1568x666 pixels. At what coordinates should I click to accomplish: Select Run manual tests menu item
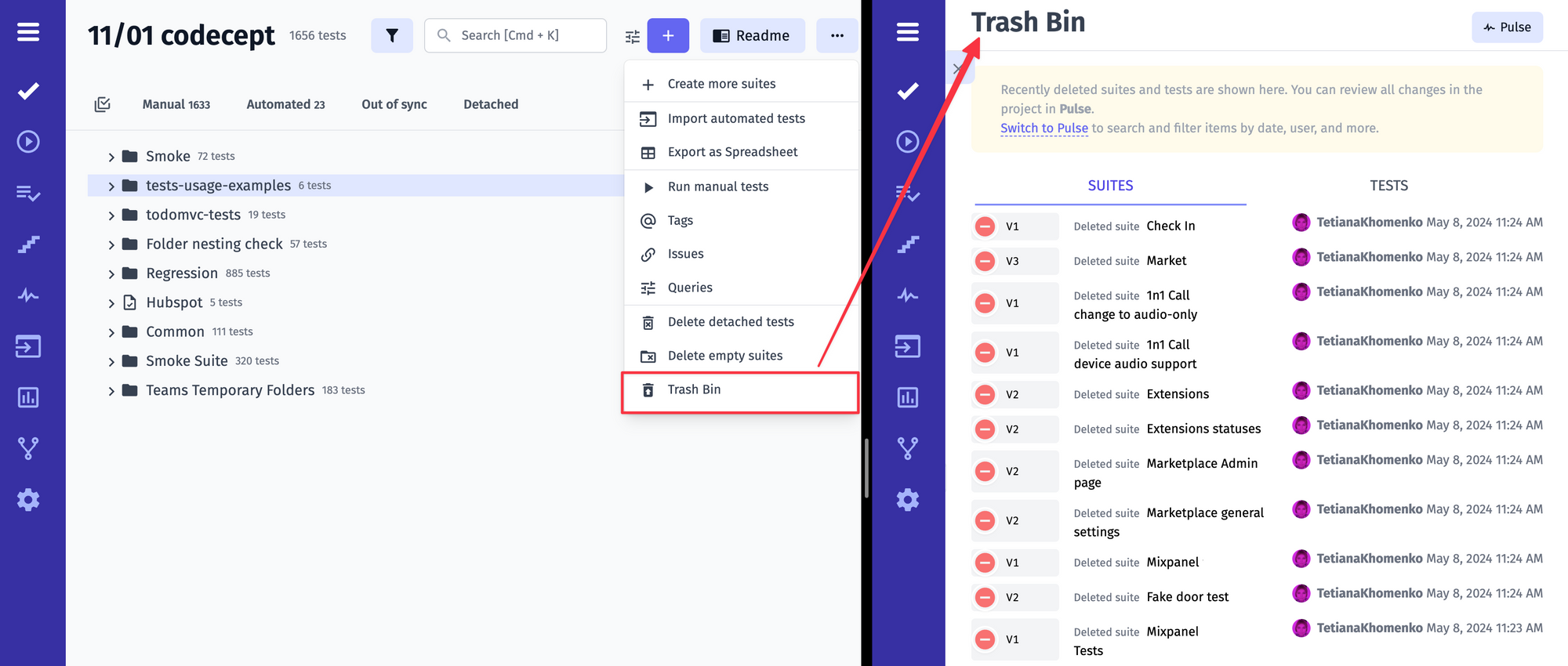tap(740, 186)
